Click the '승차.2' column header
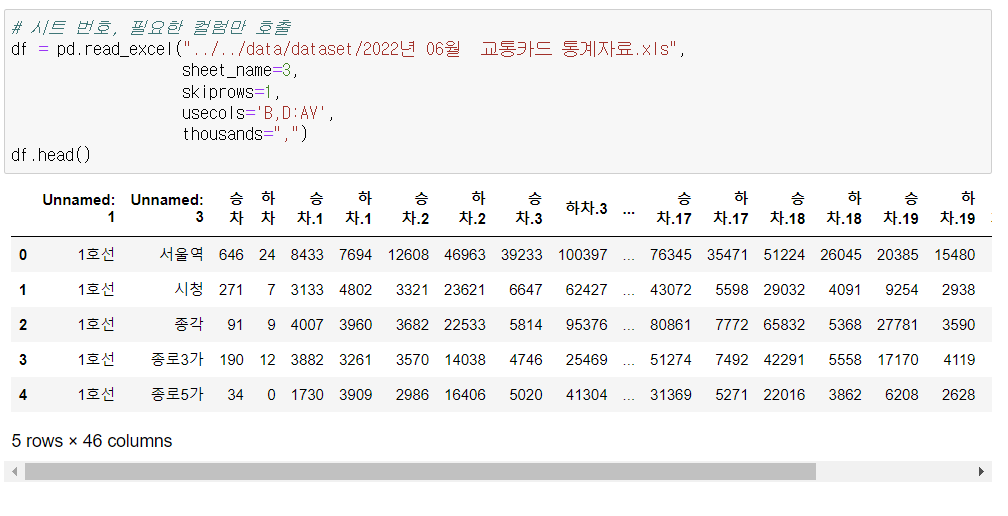 [415, 208]
